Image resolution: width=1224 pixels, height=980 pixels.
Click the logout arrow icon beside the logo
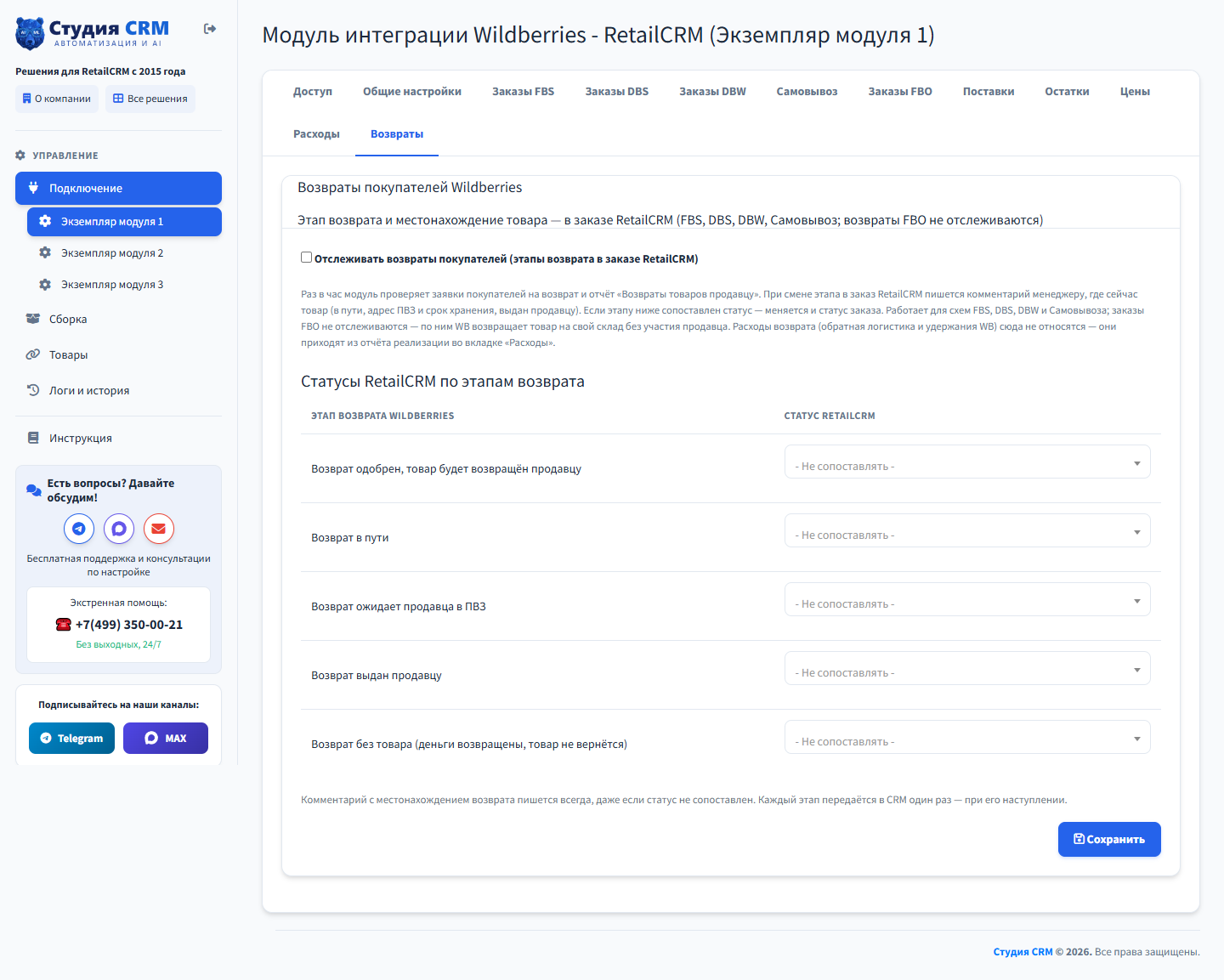[210, 29]
